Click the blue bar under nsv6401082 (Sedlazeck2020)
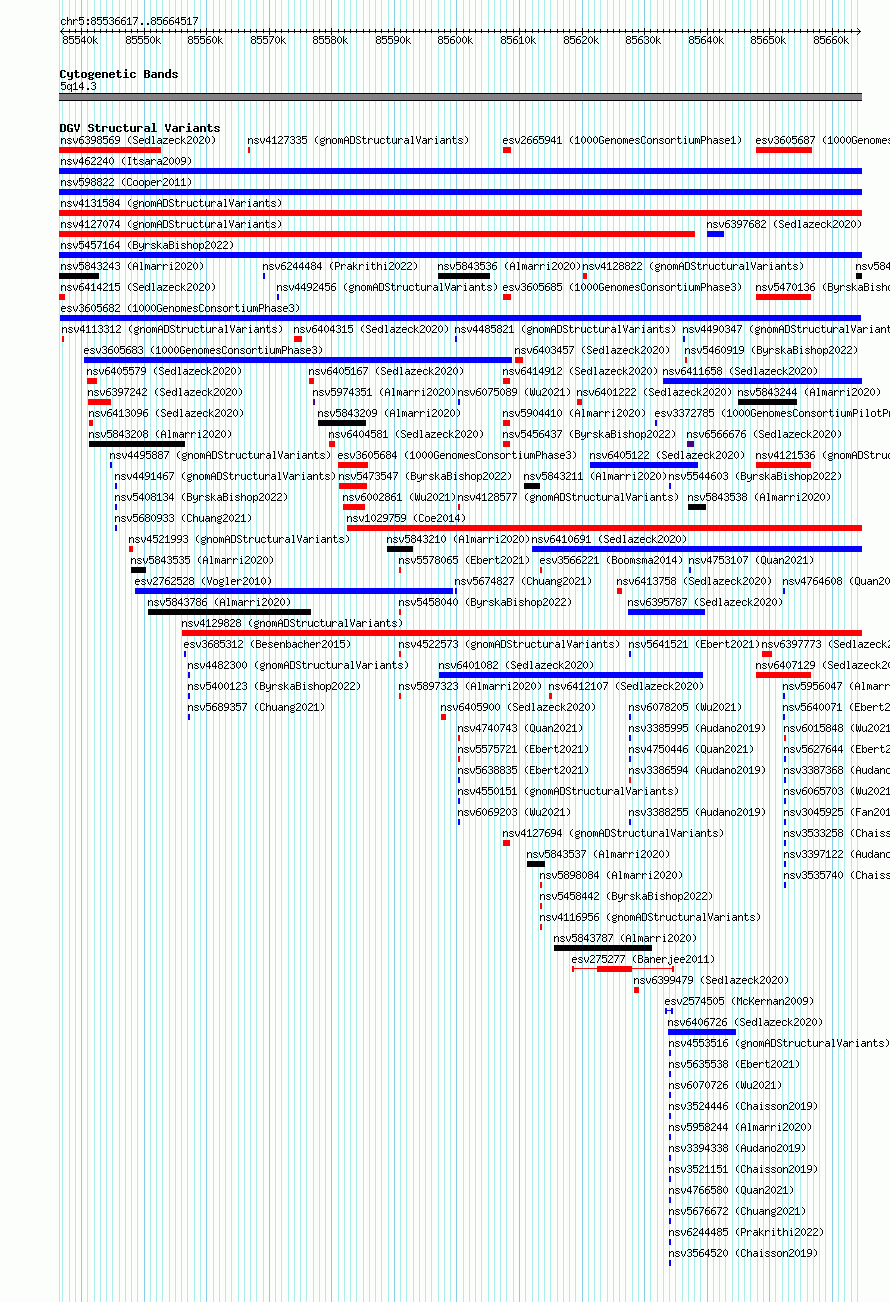890x1302 pixels. coord(571,675)
